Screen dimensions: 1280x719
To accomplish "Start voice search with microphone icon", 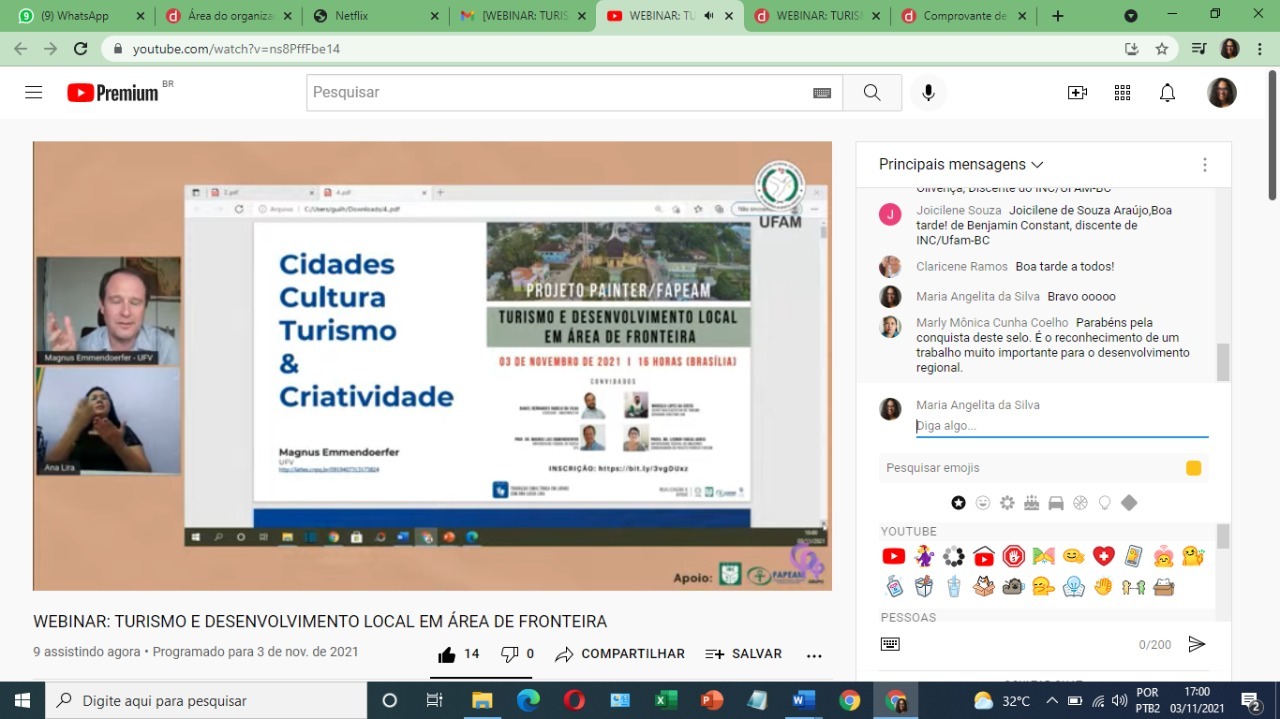I will (x=928, y=93).
